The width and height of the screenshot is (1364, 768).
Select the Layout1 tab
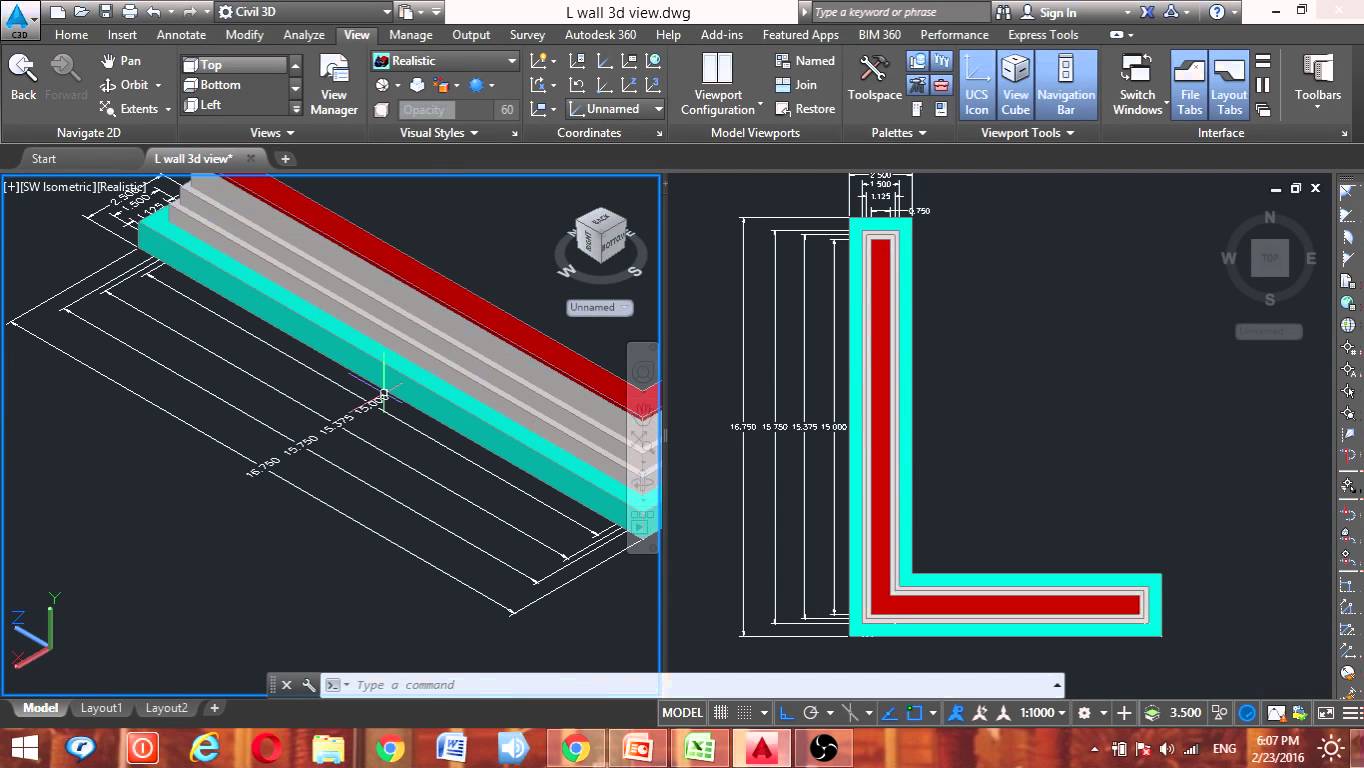point(101,708)
